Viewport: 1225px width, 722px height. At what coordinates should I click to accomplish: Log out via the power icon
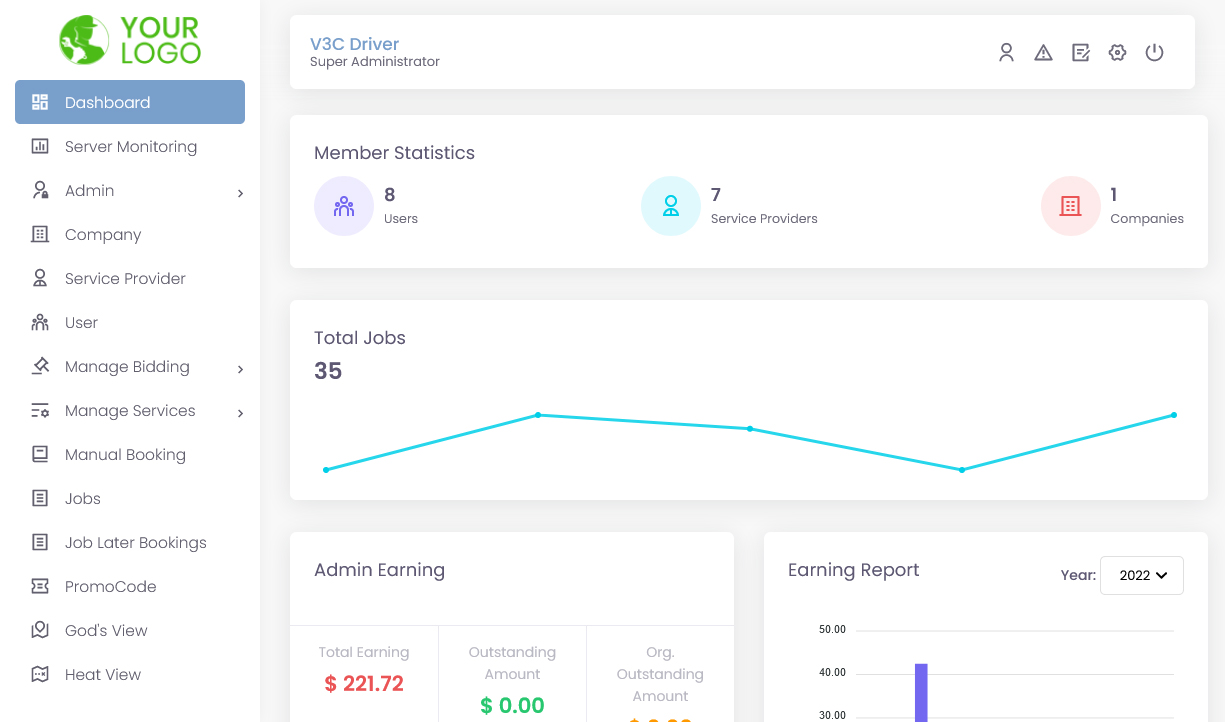pyautogui.click(x=1154, y=52)
